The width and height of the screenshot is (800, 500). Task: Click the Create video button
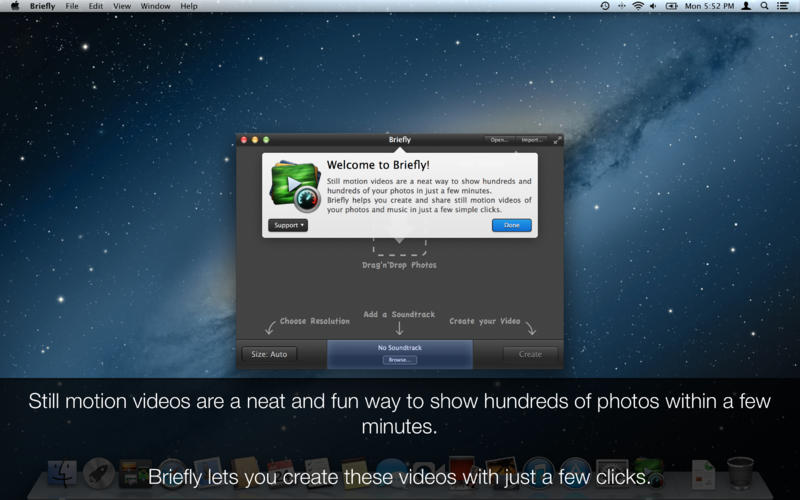click(530, 354)
